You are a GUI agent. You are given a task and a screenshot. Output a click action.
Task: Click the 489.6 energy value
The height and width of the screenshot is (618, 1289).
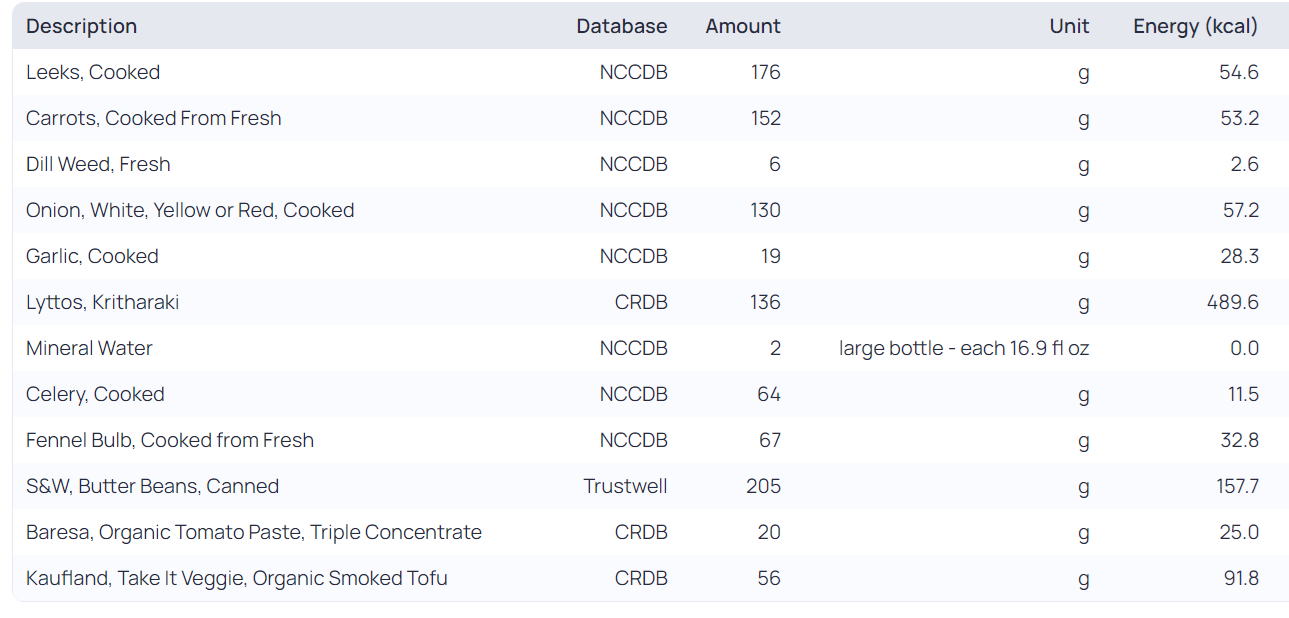click(x=1232, y=302)
